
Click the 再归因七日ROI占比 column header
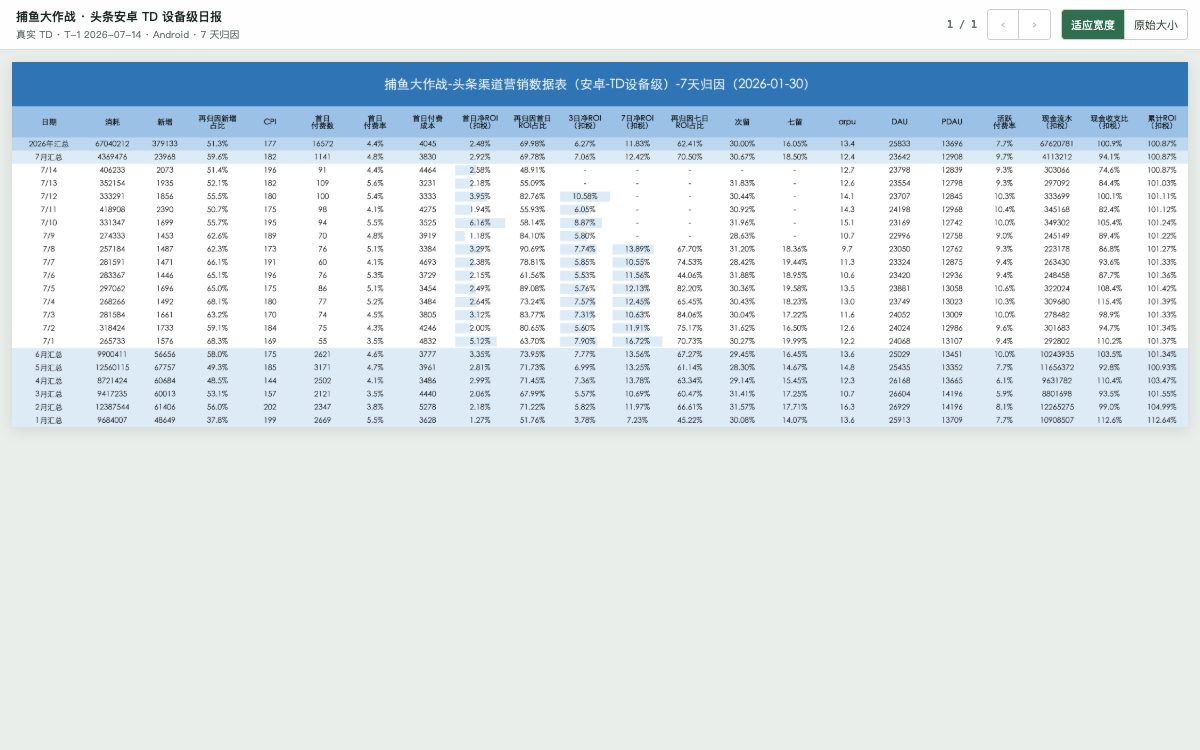pyautogui.click(x=689, y=122)
